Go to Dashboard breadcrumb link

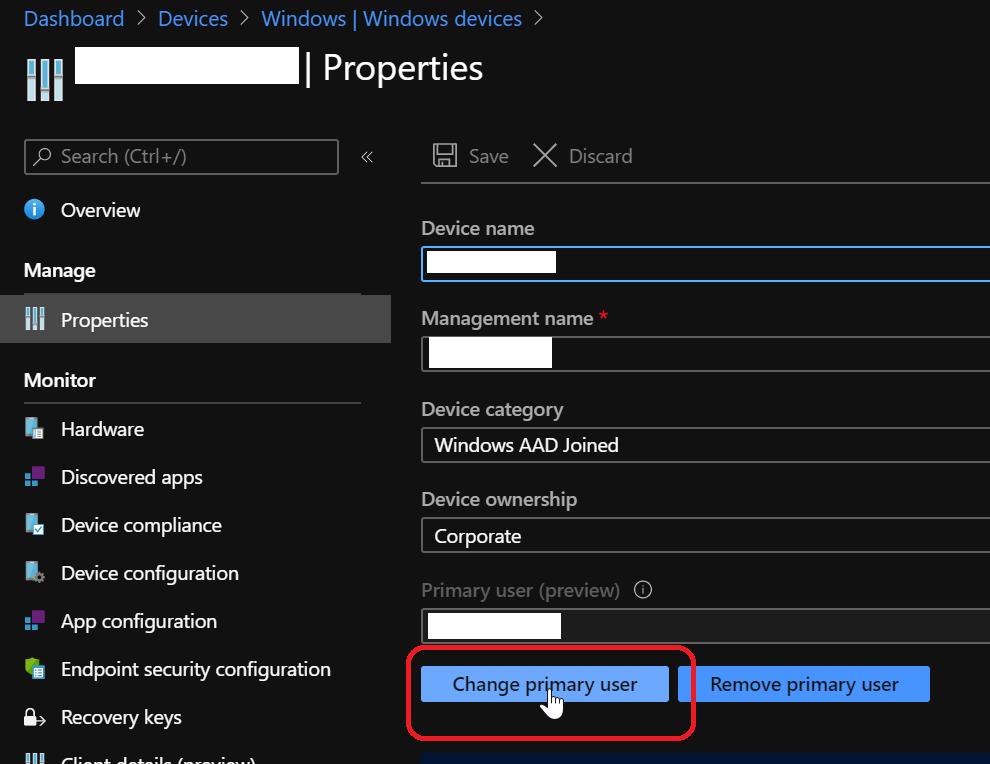[74, 19]
